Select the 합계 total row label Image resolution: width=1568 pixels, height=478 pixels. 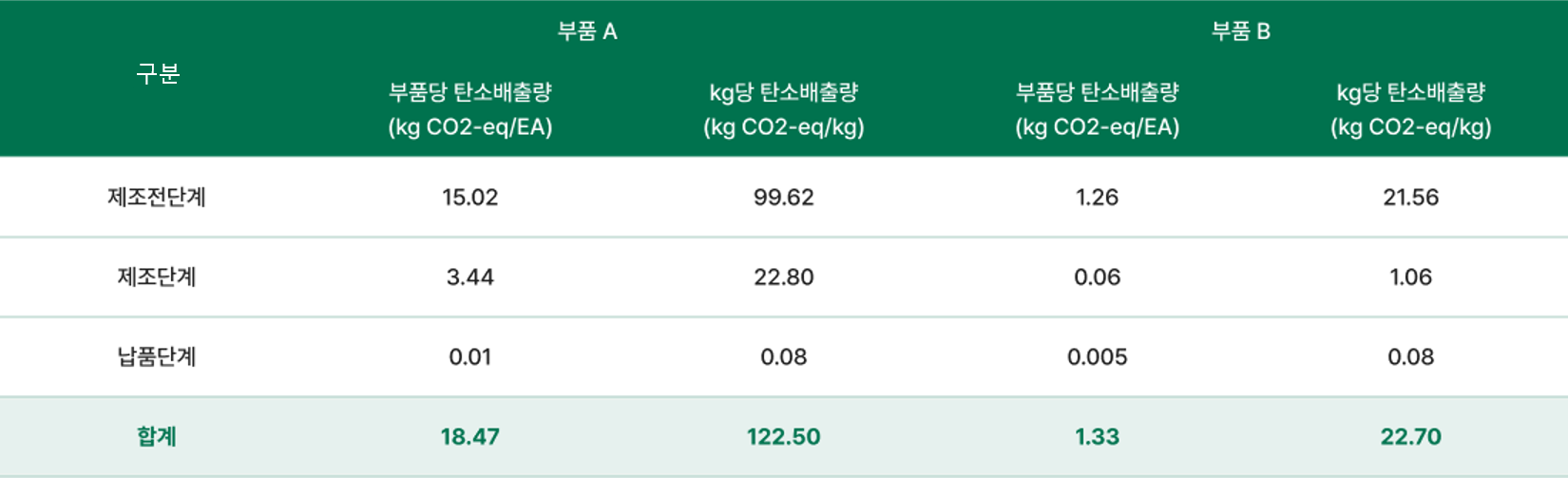coord(157,436)
